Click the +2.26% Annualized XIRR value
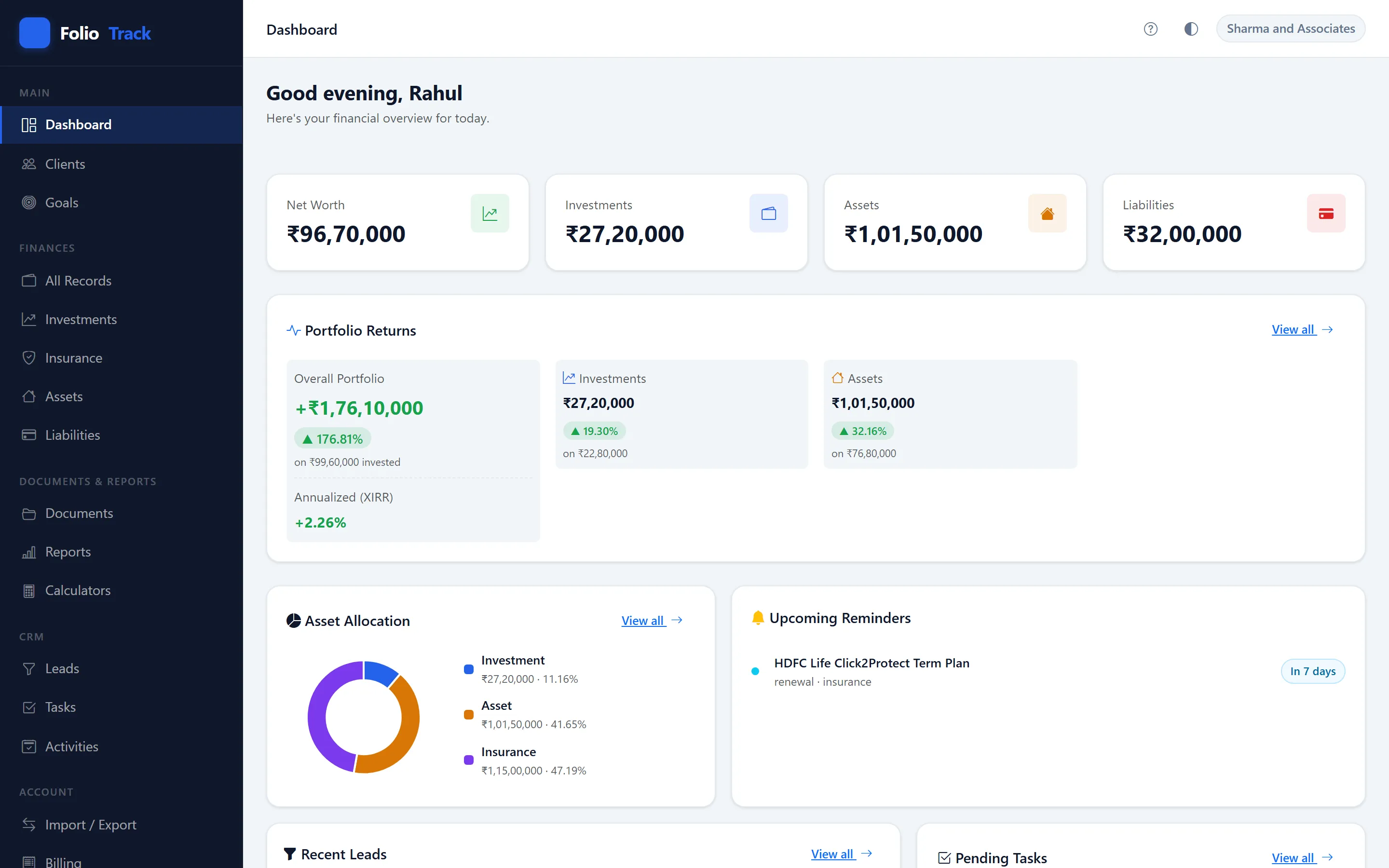Screen dimensions: 1389x868 tap(320, 522)
